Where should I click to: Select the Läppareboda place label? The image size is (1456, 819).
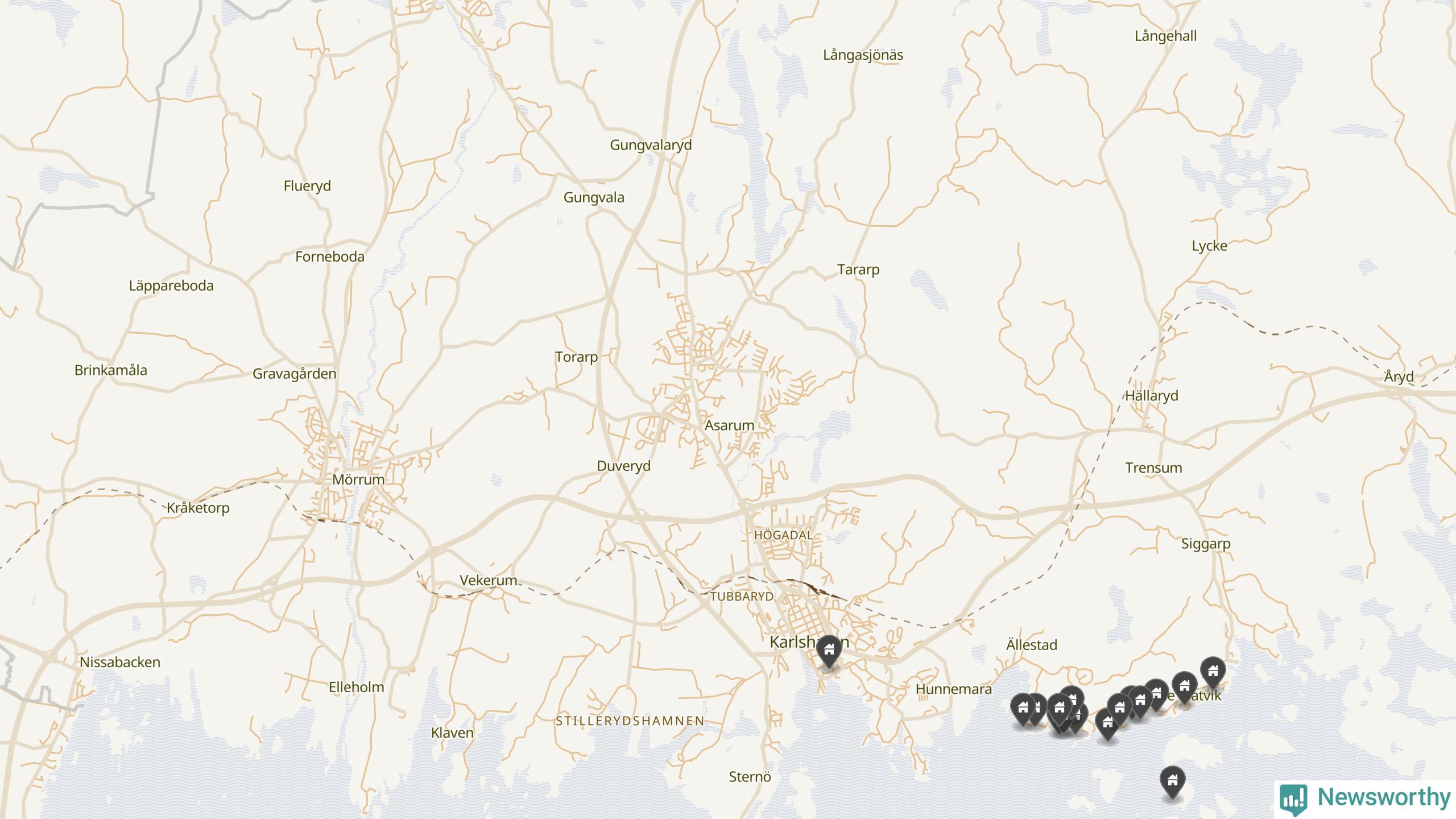171,286
